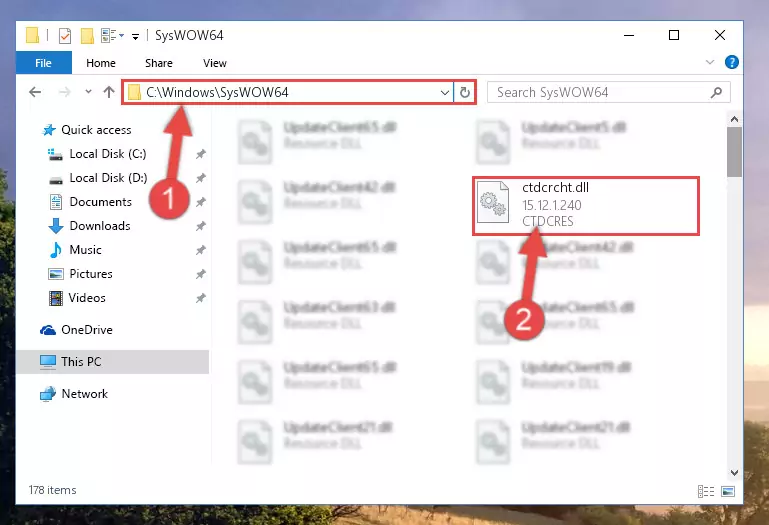
Task: Open the Customize Quick Access Toolbar dropdown arrow
Action: pos(135,36)
